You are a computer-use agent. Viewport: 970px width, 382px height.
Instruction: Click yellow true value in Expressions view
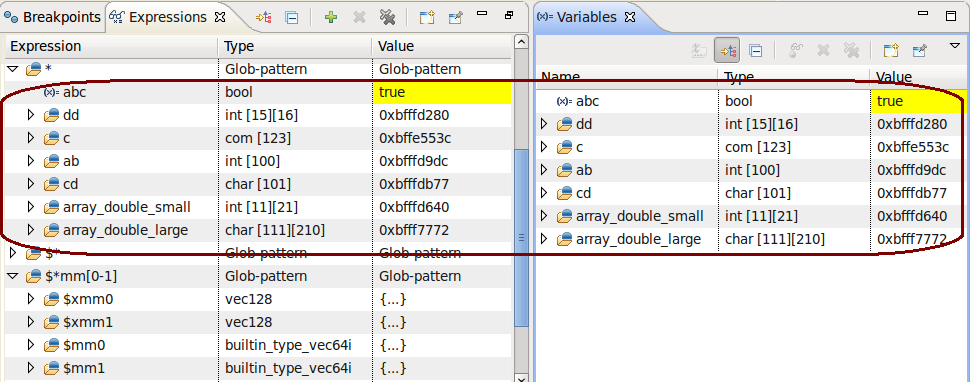pyautogui.click(x=442, y=92)
